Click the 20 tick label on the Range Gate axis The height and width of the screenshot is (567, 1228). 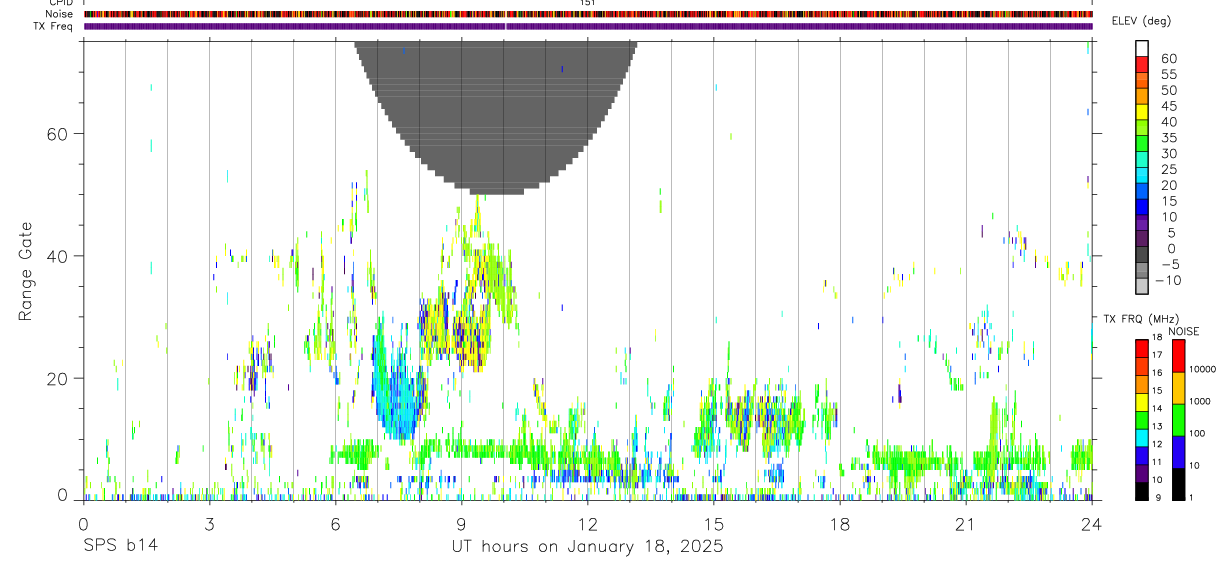(x=58, y=379)
